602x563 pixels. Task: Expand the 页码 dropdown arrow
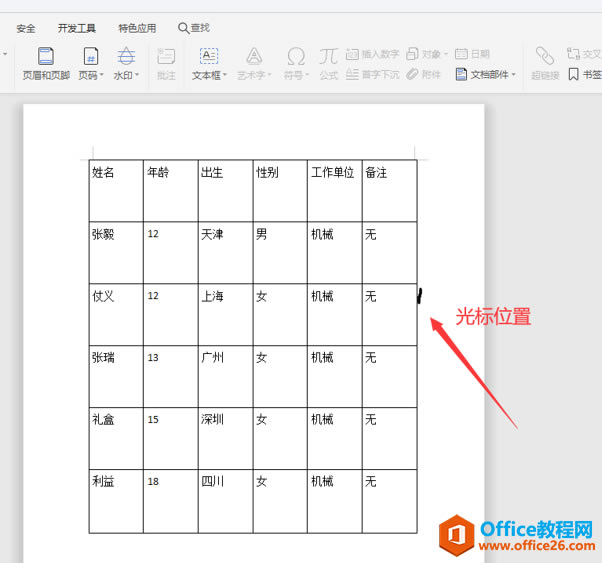click(102, 75)
